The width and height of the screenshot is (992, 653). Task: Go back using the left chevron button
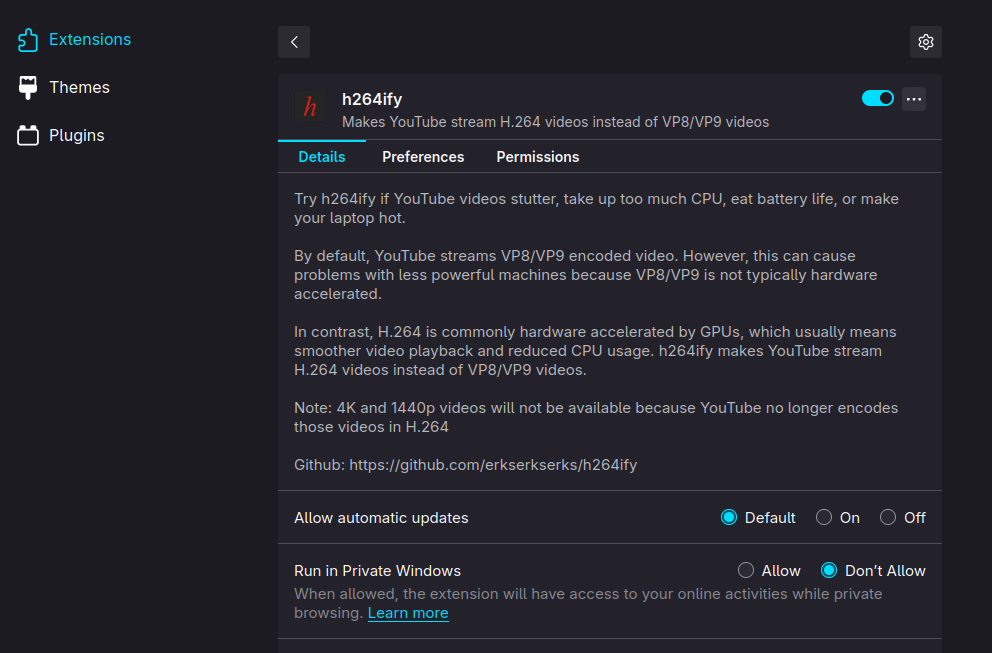coord(294,42)
